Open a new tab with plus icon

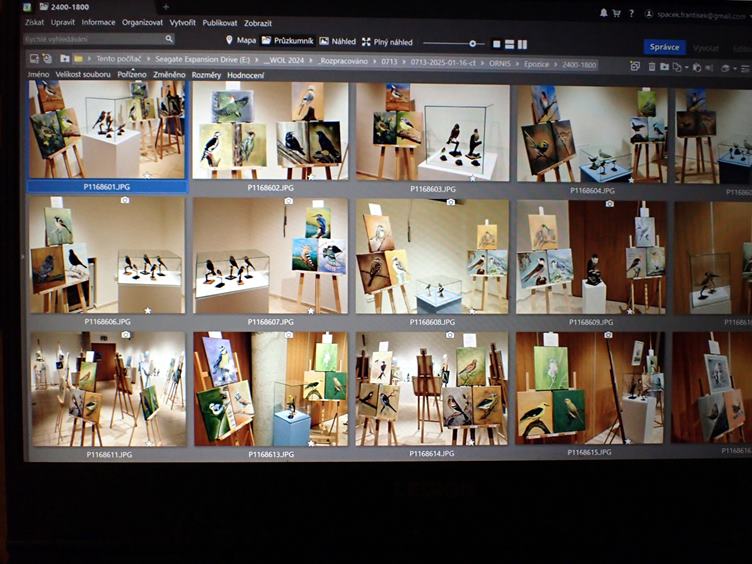click(165, 7)
